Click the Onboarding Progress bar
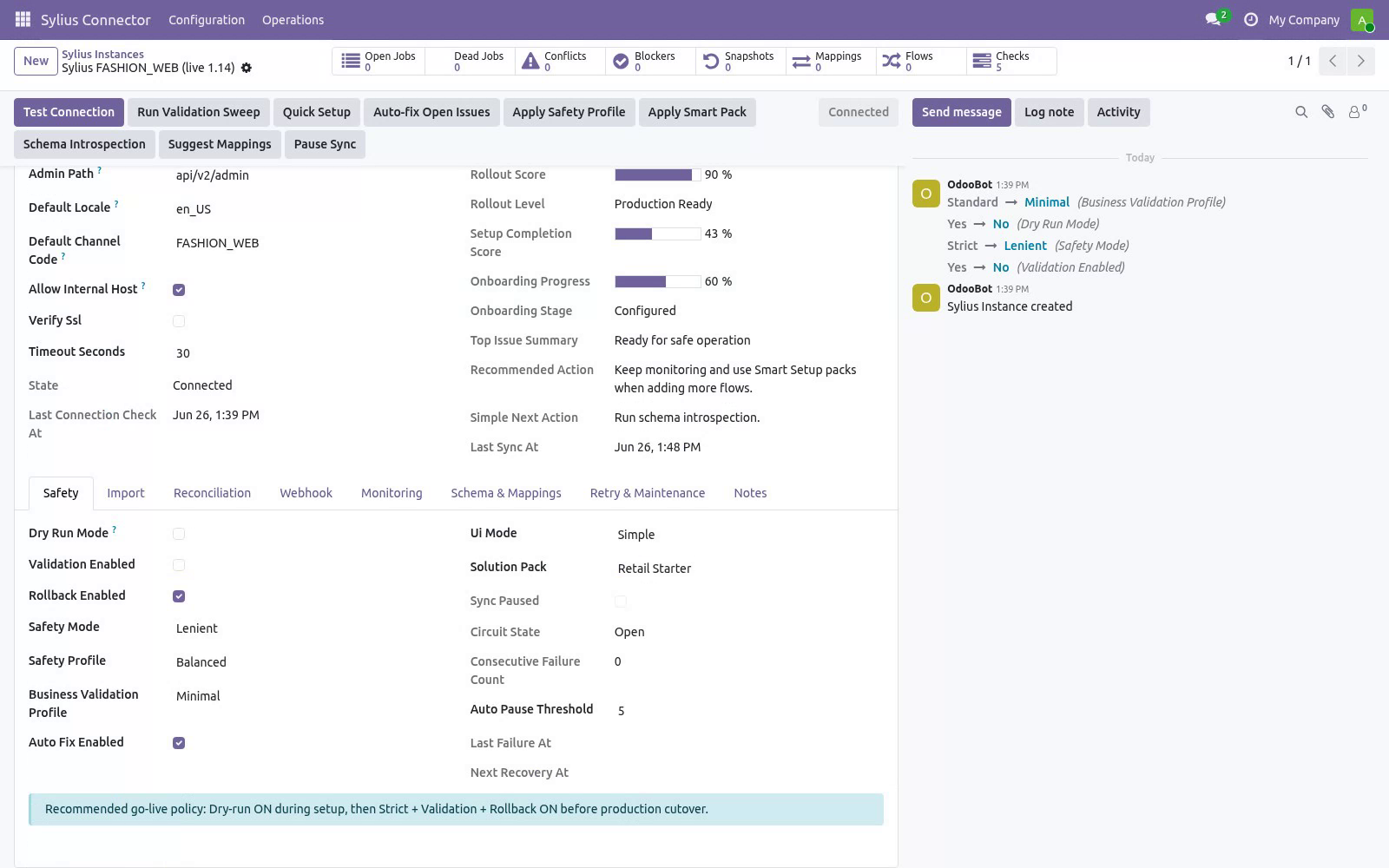 (658, 281)
